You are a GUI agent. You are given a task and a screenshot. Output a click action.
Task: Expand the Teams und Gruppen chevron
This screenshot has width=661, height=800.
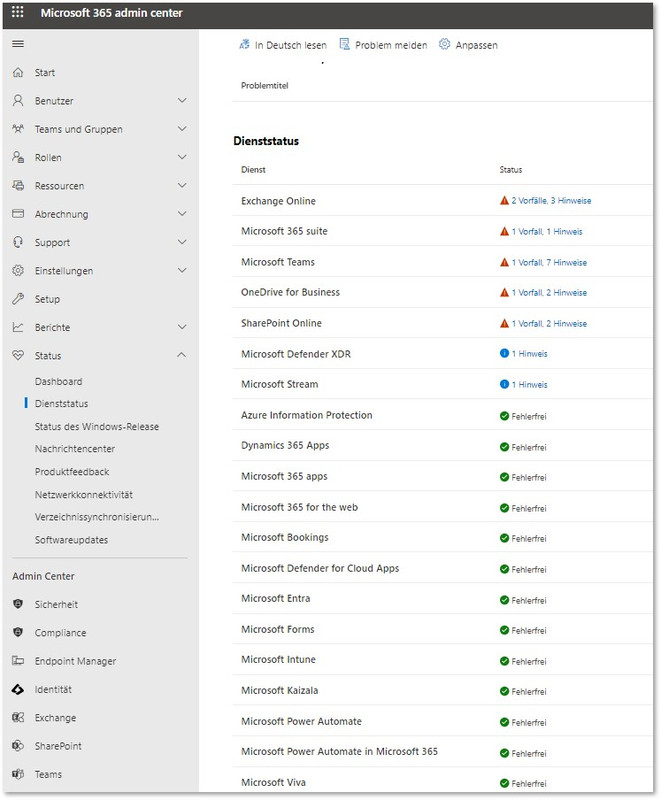[182, 129]
